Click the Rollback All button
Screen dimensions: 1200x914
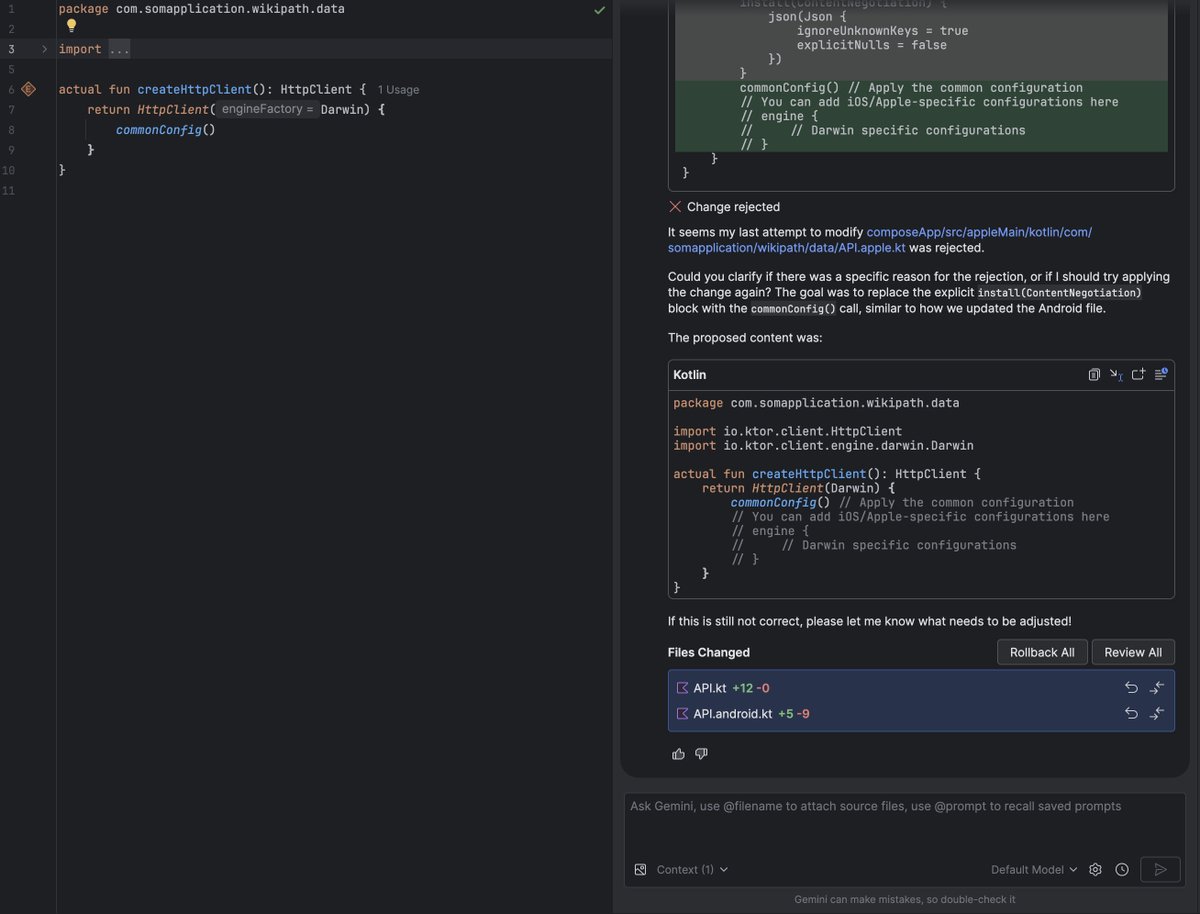(x=1042, y=651)
